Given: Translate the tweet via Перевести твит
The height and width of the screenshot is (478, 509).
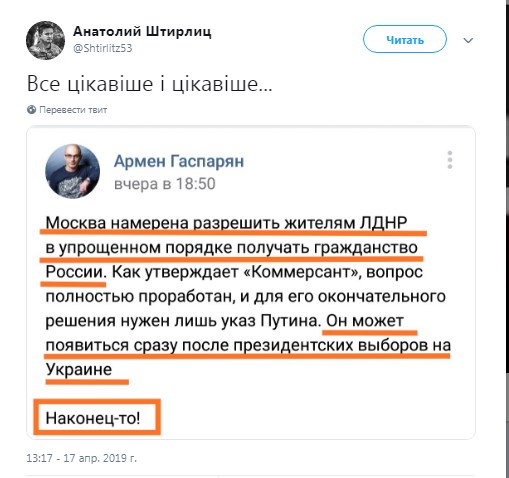Looking at the screenshot, I should pyautogui.click(x=73, y=110).
